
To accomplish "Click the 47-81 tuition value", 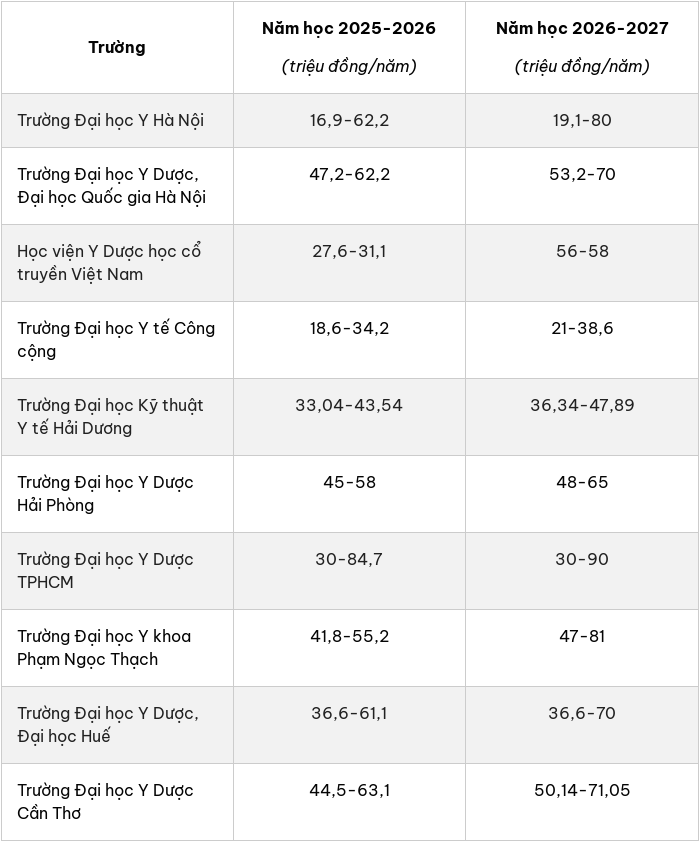I will pos(582,636).
